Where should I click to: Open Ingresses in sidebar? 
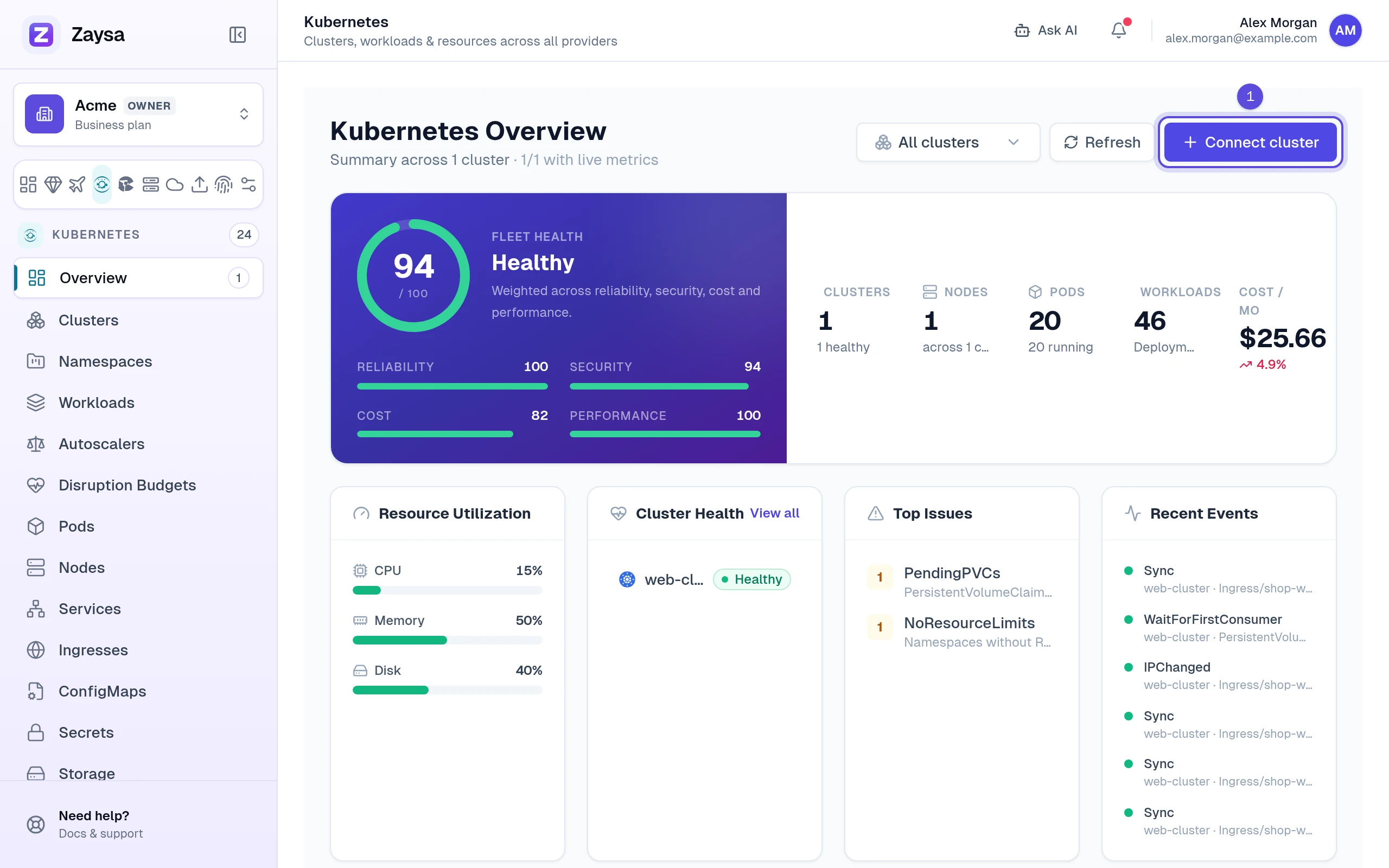pos(138,650)
